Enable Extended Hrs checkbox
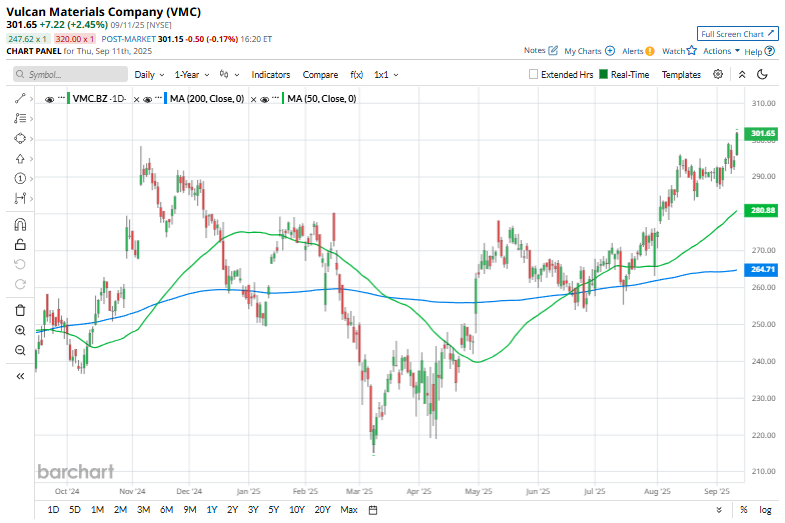 pos(533,75)
